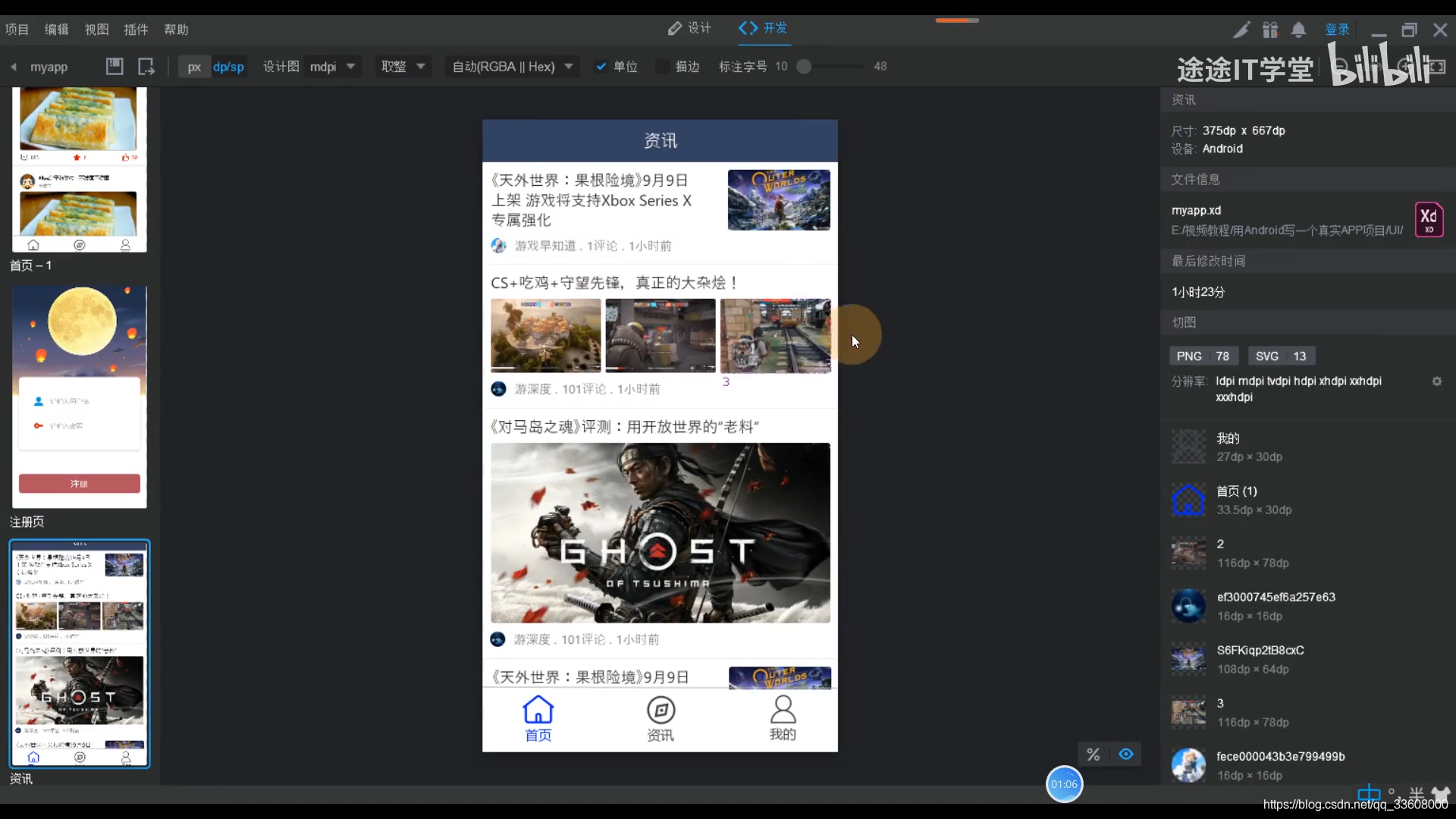Click the profile 我的 icon in the mockup tab bar
Screen dimensions: 1456x819
pos(783,710)
